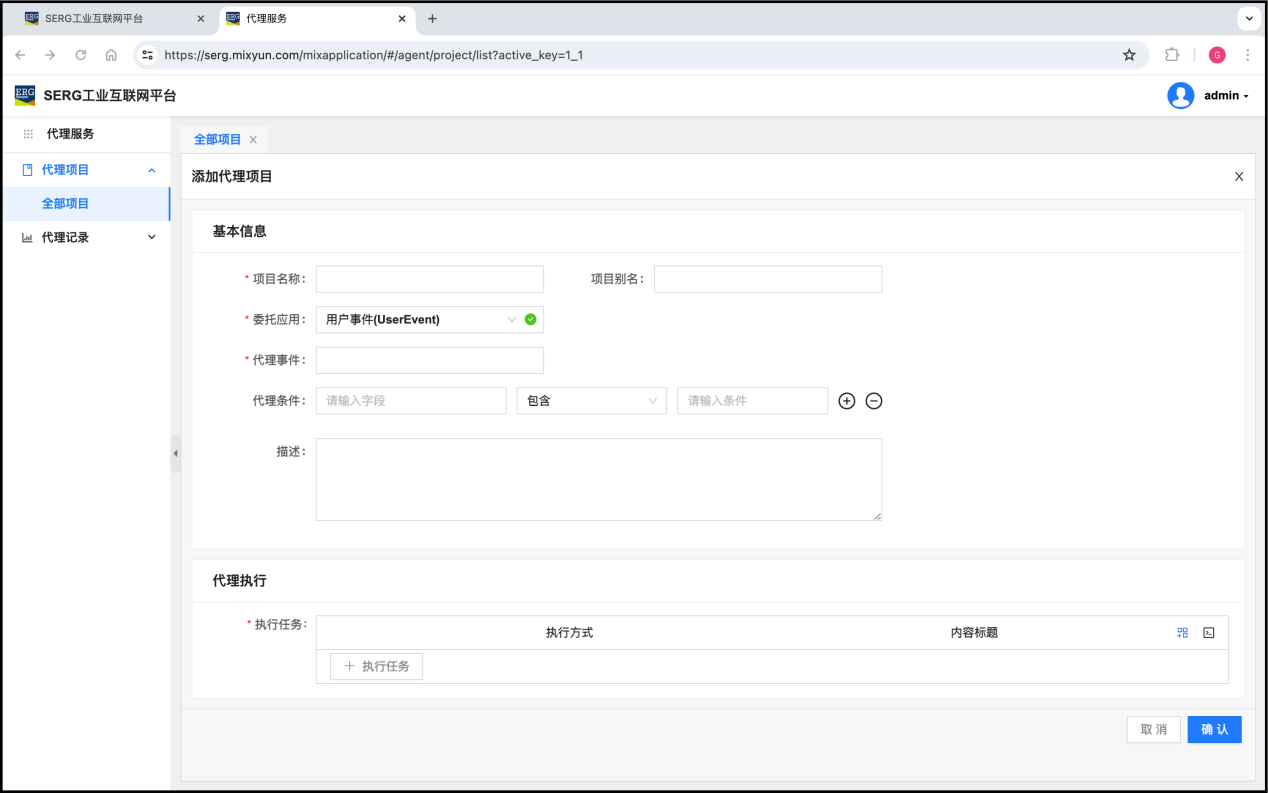
Task: Close the 添加代理项目 dialog panel
Action: click(x=1238, y=176)
